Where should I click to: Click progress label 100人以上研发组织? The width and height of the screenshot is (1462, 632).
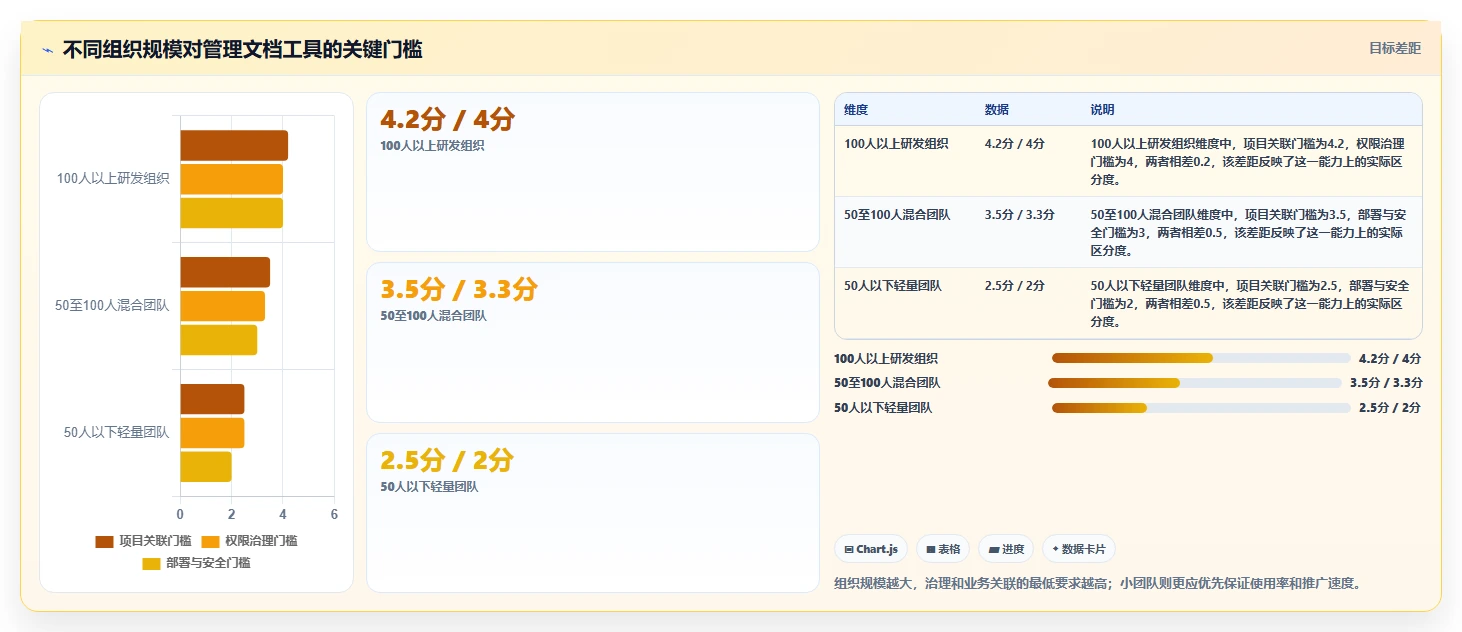click(x=886, y=358)
